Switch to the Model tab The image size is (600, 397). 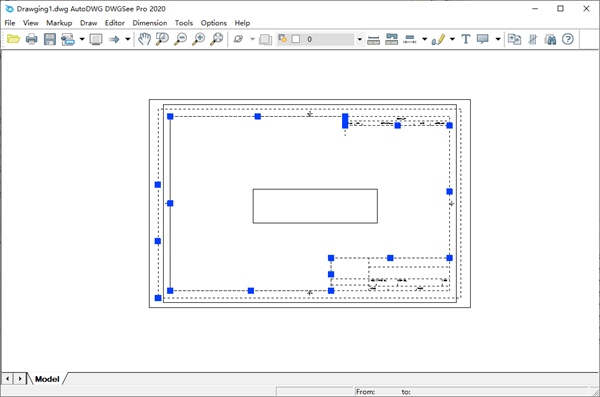[x=47, y=379]
